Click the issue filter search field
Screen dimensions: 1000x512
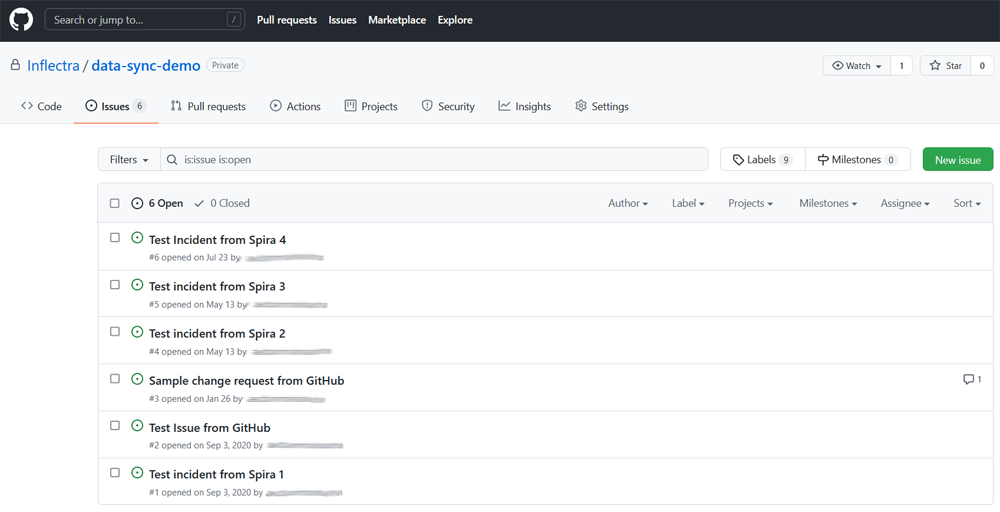440,160
